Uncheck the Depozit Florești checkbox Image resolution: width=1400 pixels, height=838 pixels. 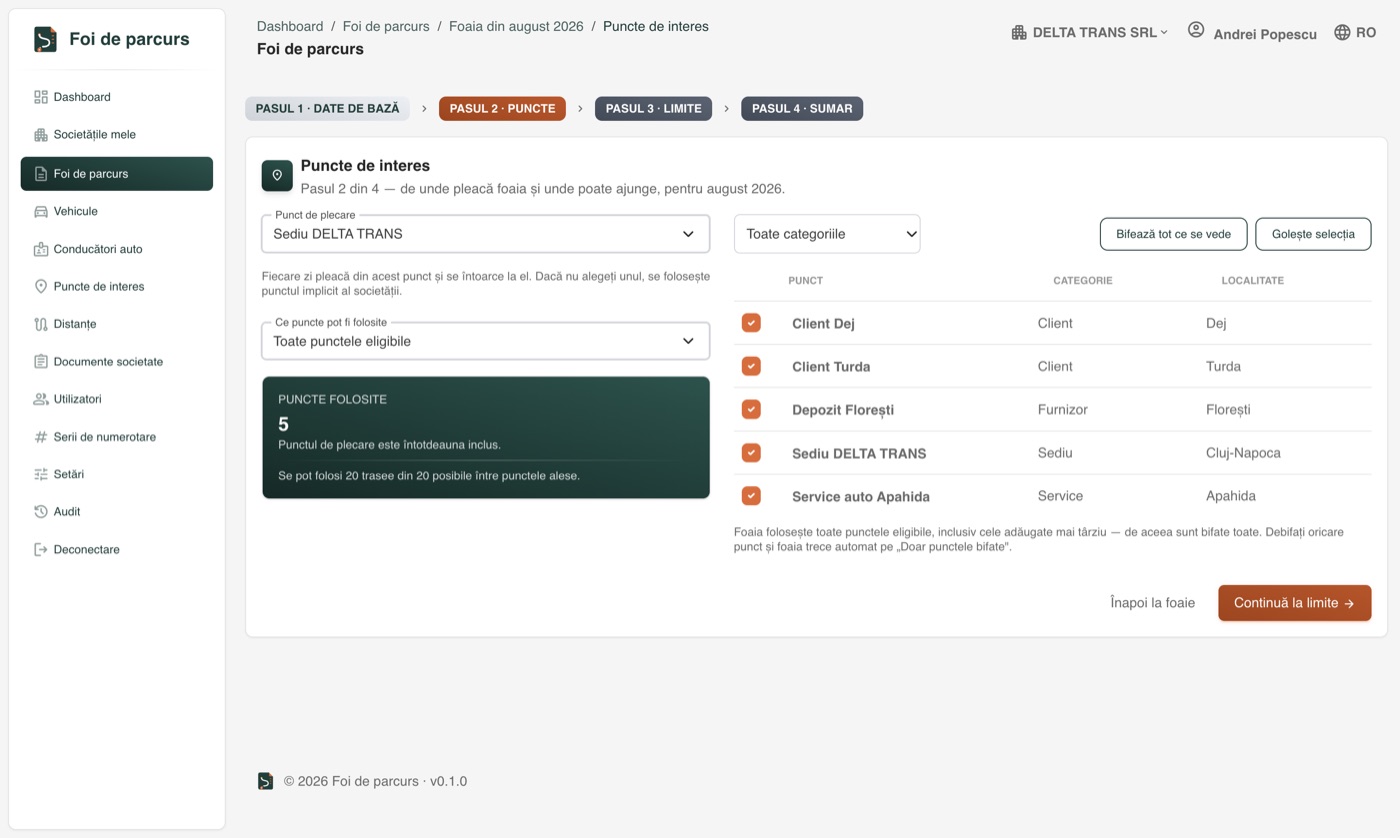point(751,409)
